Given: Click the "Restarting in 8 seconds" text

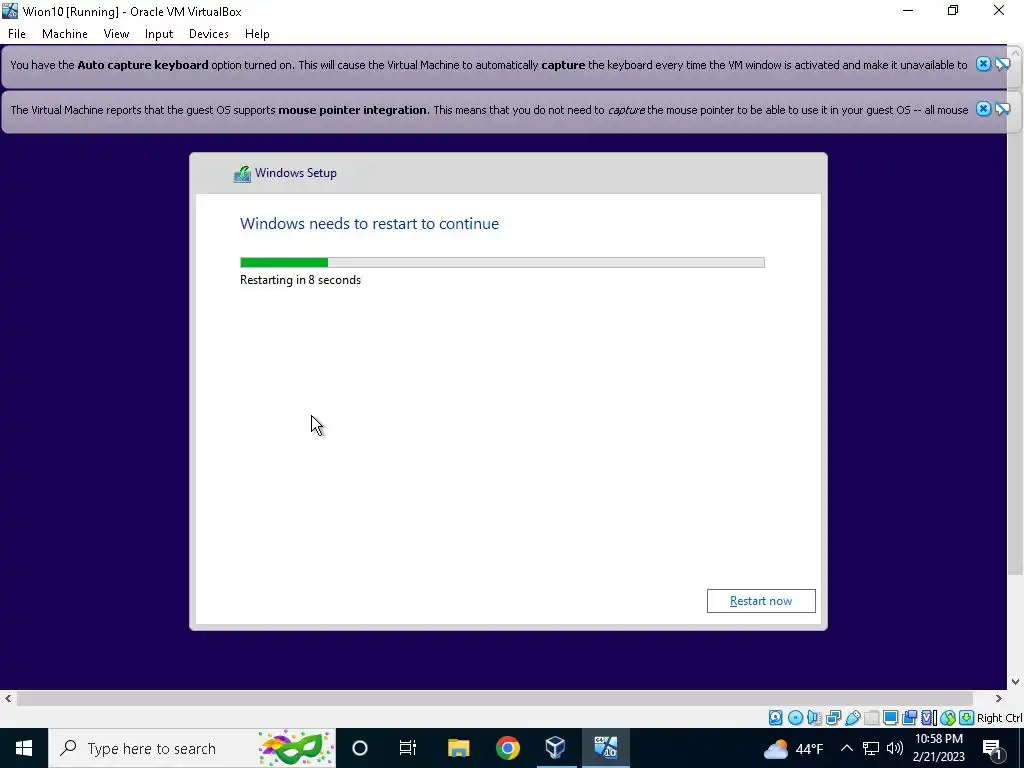Looking at the screenshot, I should 300,280.
